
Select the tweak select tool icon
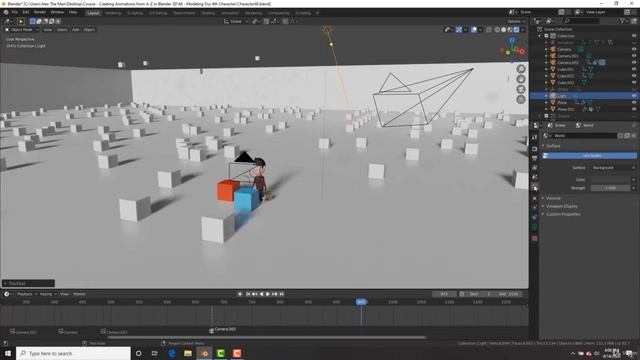point(21,21)
